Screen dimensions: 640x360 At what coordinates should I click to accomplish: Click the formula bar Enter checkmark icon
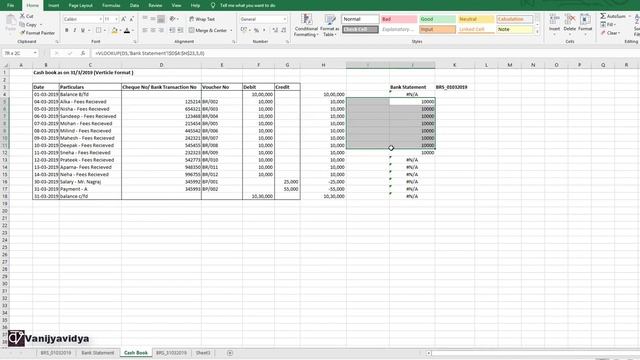(70, 53)
